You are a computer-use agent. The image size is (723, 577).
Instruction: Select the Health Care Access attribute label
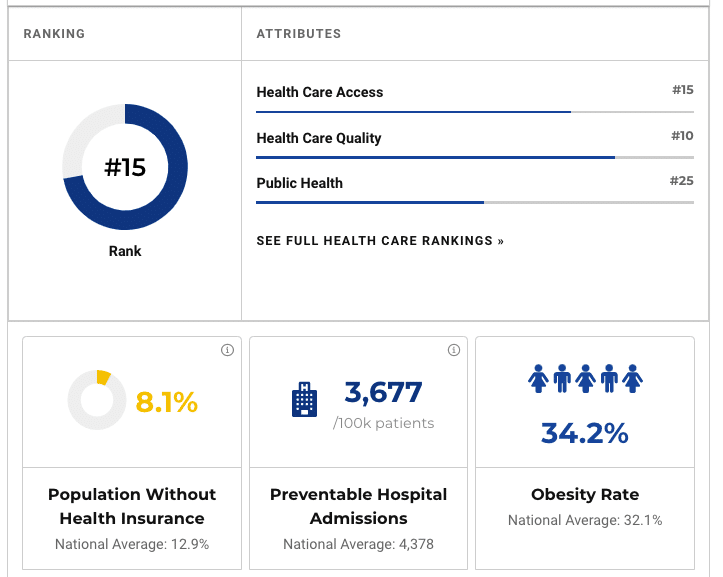tap(320, 92)
